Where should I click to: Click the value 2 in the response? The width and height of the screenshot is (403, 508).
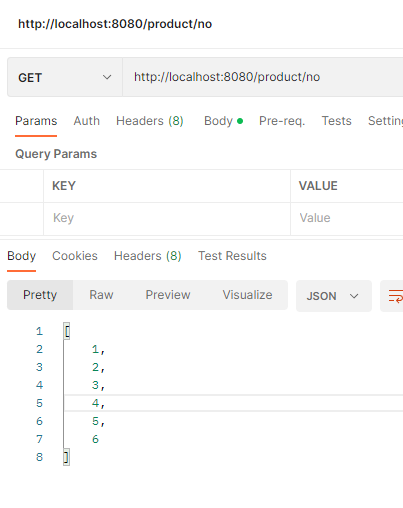[95, 367]
